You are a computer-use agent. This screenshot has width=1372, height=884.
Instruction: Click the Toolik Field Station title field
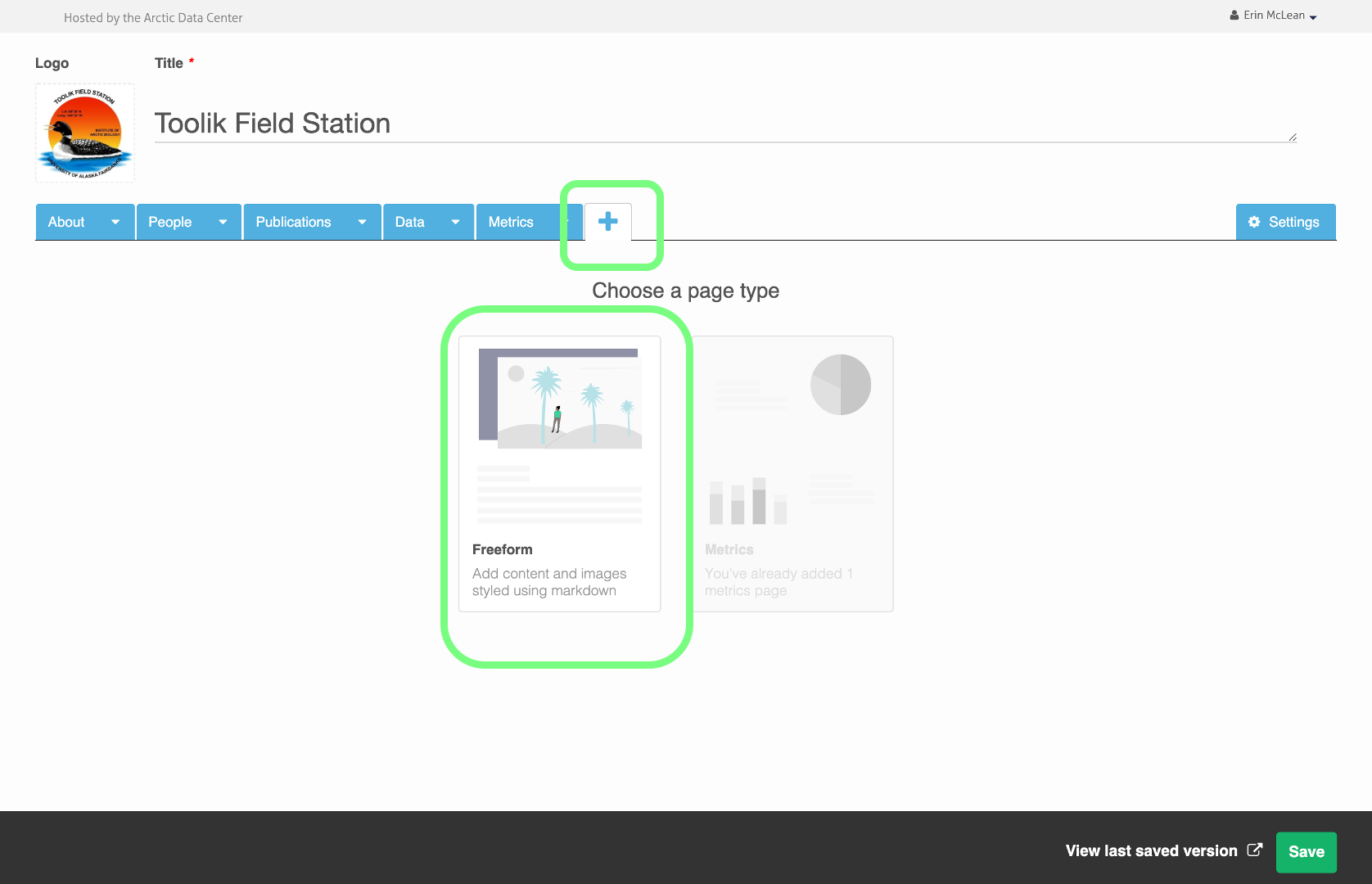[725, 124]
